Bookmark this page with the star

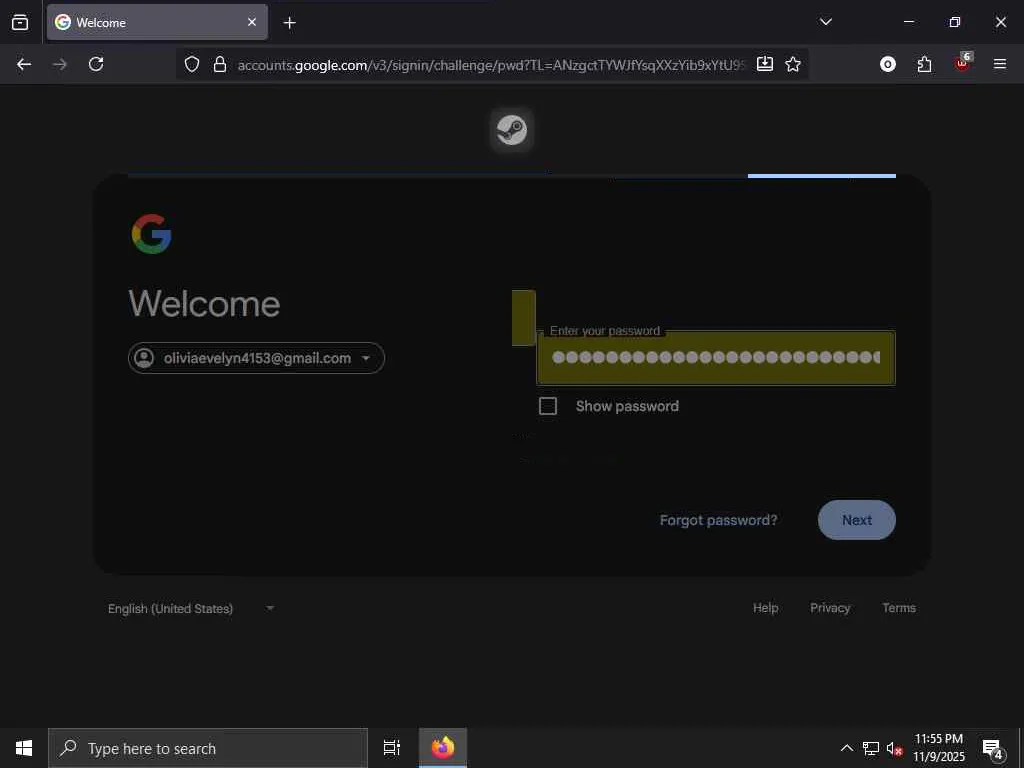[793, 64]
